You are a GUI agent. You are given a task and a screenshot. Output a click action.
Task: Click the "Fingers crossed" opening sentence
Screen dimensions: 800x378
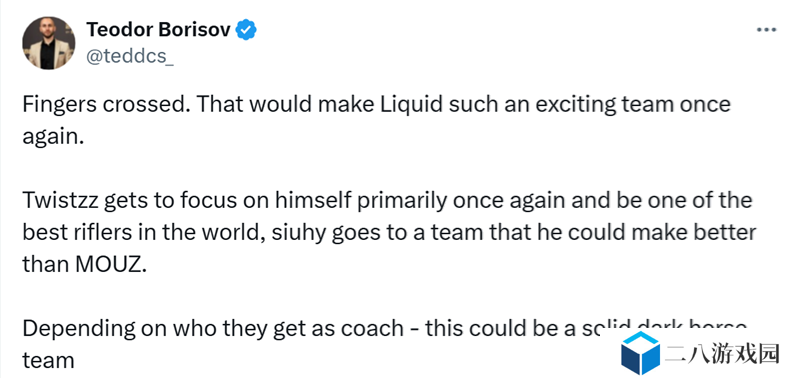105,106
